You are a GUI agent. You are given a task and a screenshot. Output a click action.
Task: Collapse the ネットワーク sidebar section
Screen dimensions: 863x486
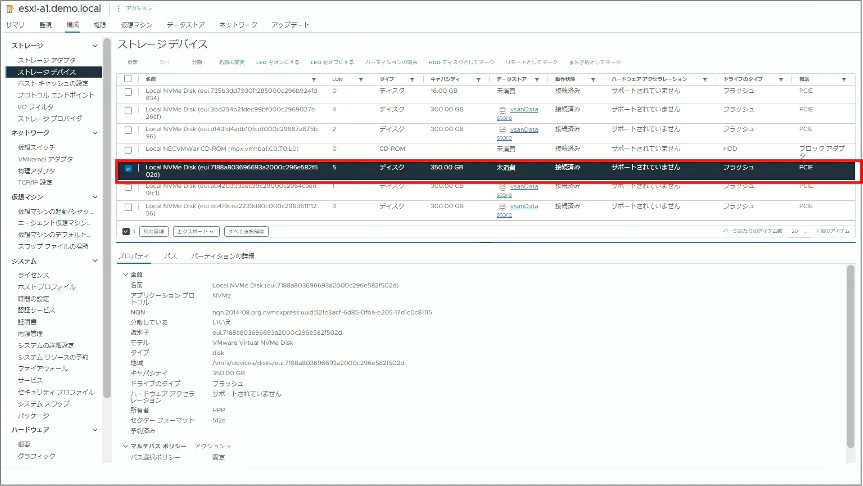95,133
